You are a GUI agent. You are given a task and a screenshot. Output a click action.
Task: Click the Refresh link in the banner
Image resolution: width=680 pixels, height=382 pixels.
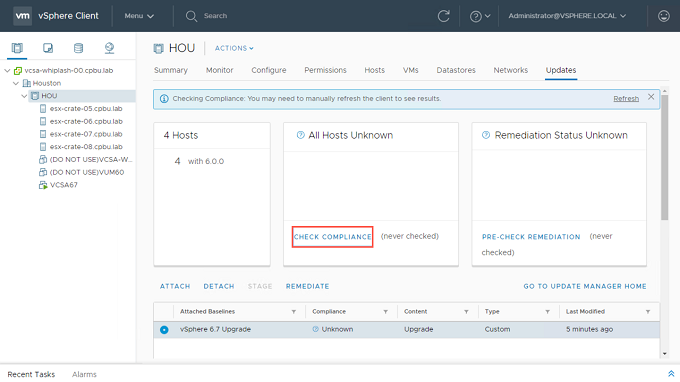point(626,99)
